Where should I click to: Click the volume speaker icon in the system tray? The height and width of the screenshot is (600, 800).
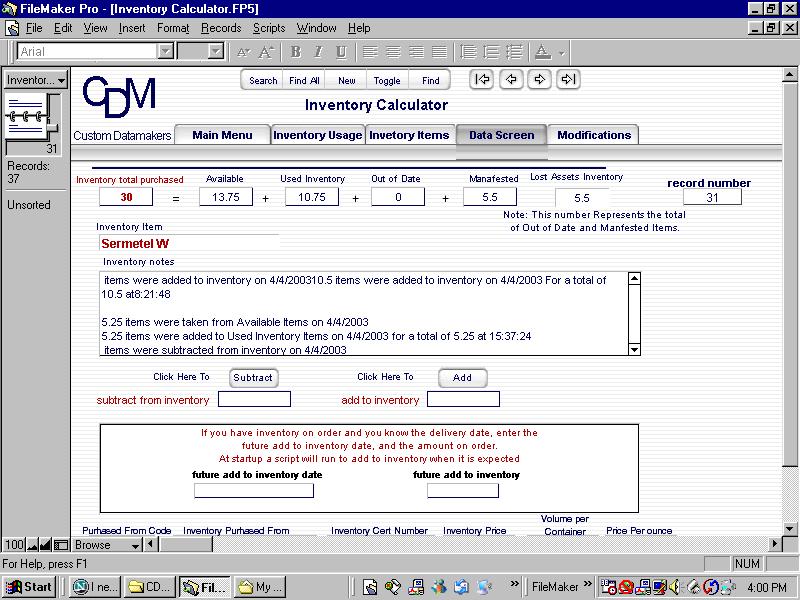pos(675,587)
